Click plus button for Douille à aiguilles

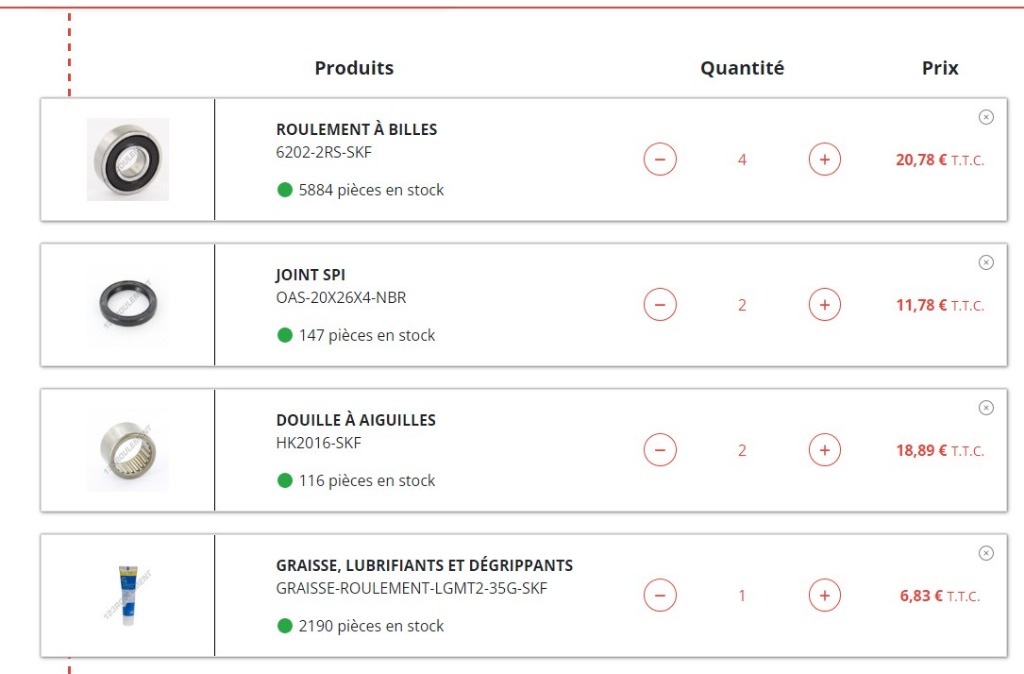(x=824, y=450)
